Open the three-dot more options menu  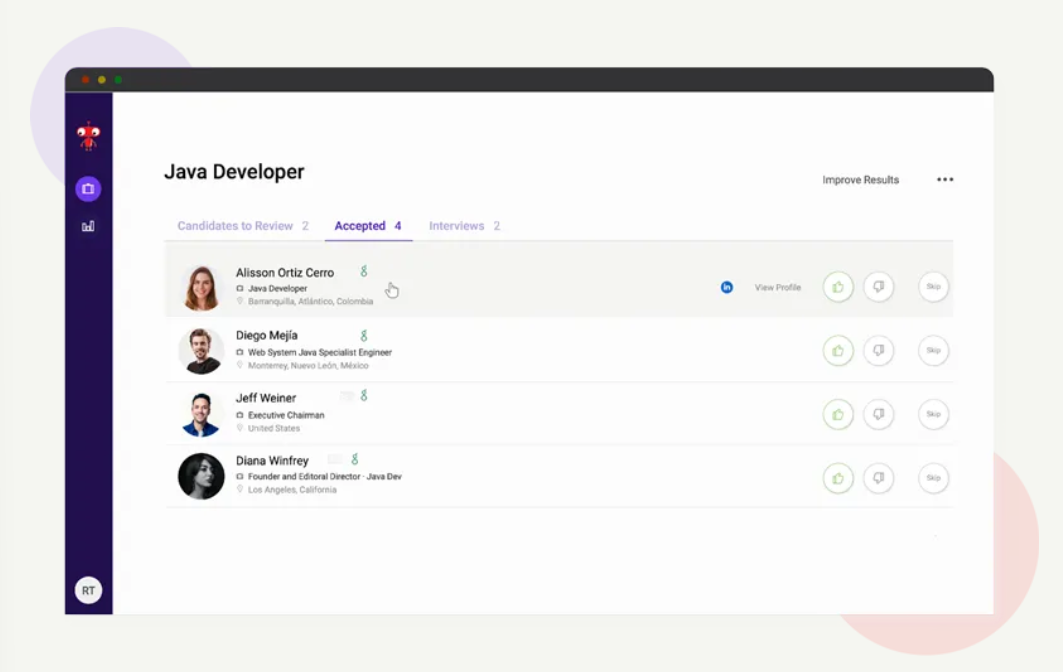point(945,180)
